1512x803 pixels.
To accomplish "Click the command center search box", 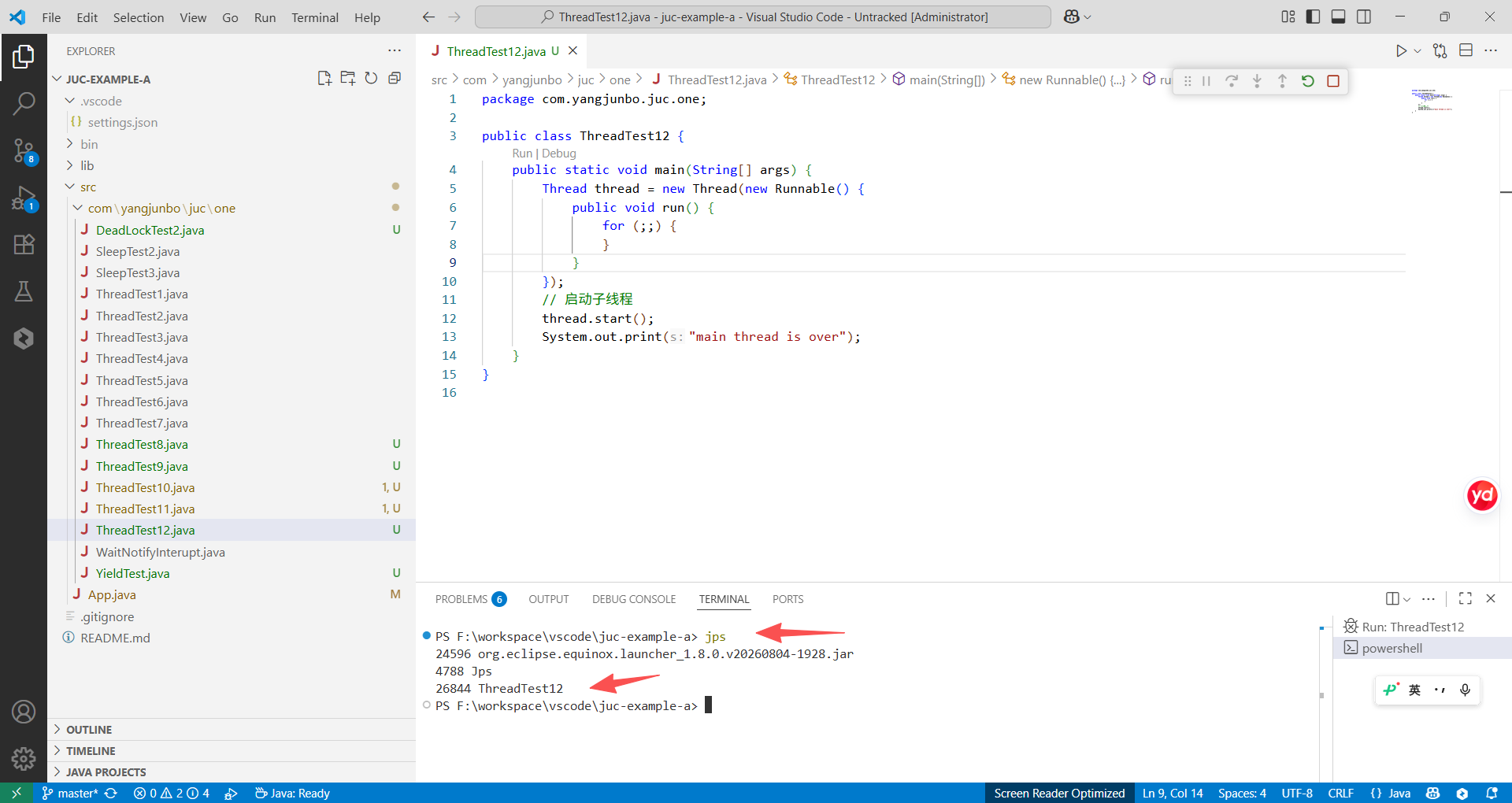I will (763, 17).
